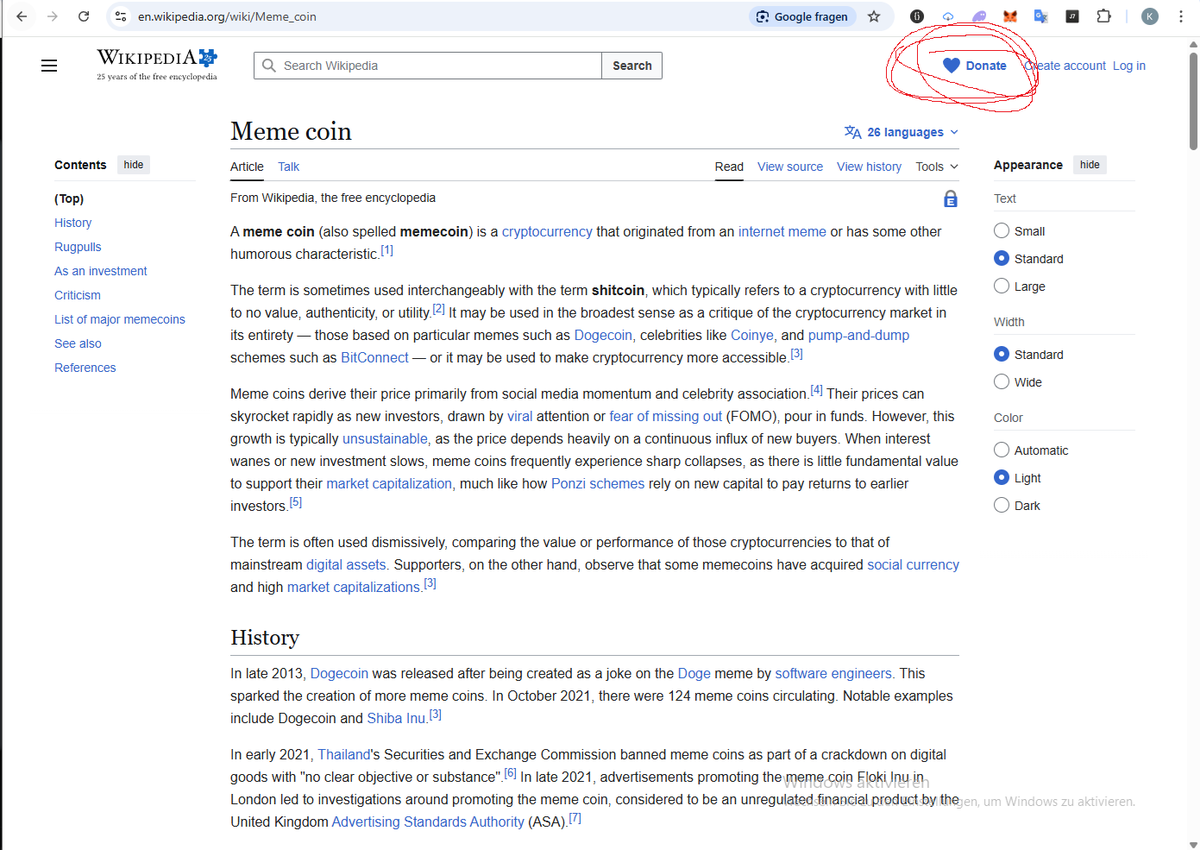The width and height of the screenshot is (1200, 850).
Task: Open Chrome three-dot menu
Action: [1180, 17]
